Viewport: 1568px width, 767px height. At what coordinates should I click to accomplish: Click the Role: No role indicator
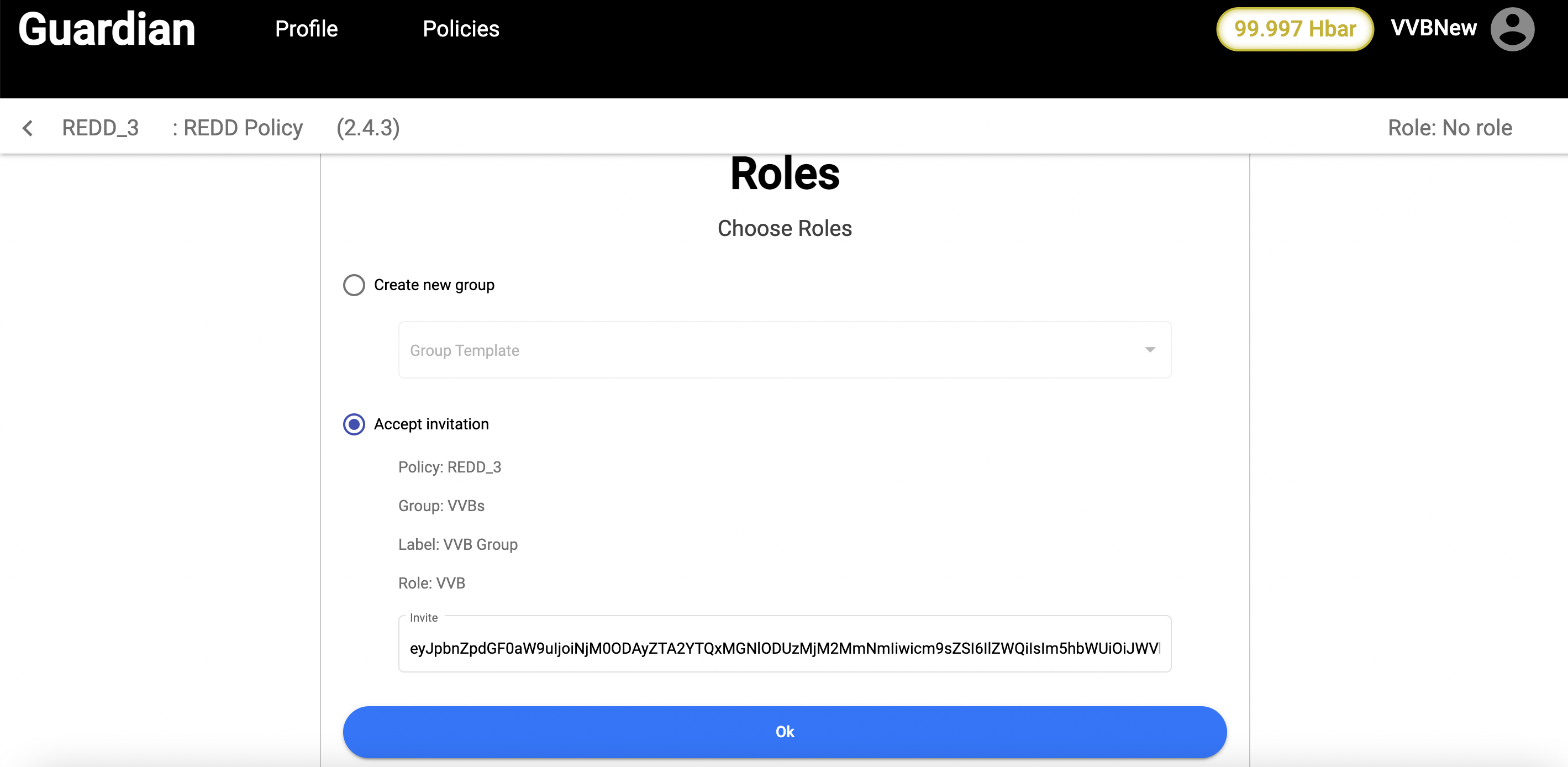coord(1449,128)
